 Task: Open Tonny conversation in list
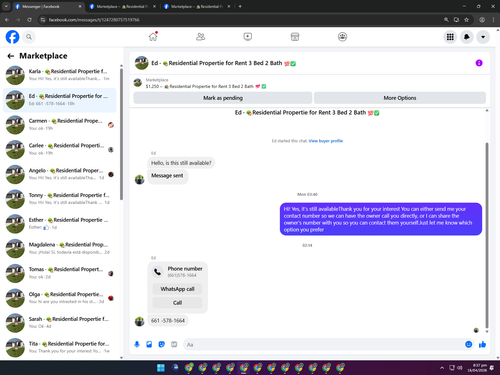click(60, 199)
